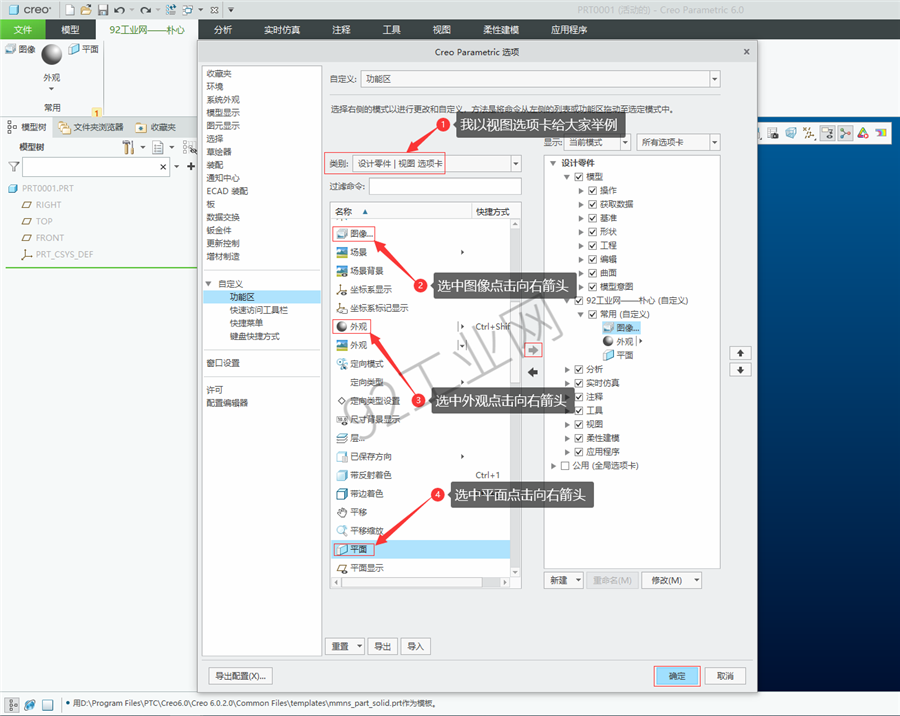Viewport: 900px width, 716px height.
Task: Collapse the 常用 (自定义) group node
Action: click(x=580, y=314)
